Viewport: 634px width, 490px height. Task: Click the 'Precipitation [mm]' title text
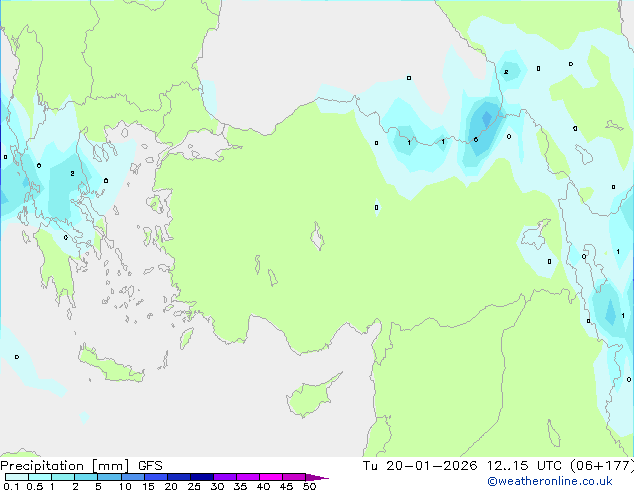65,466
